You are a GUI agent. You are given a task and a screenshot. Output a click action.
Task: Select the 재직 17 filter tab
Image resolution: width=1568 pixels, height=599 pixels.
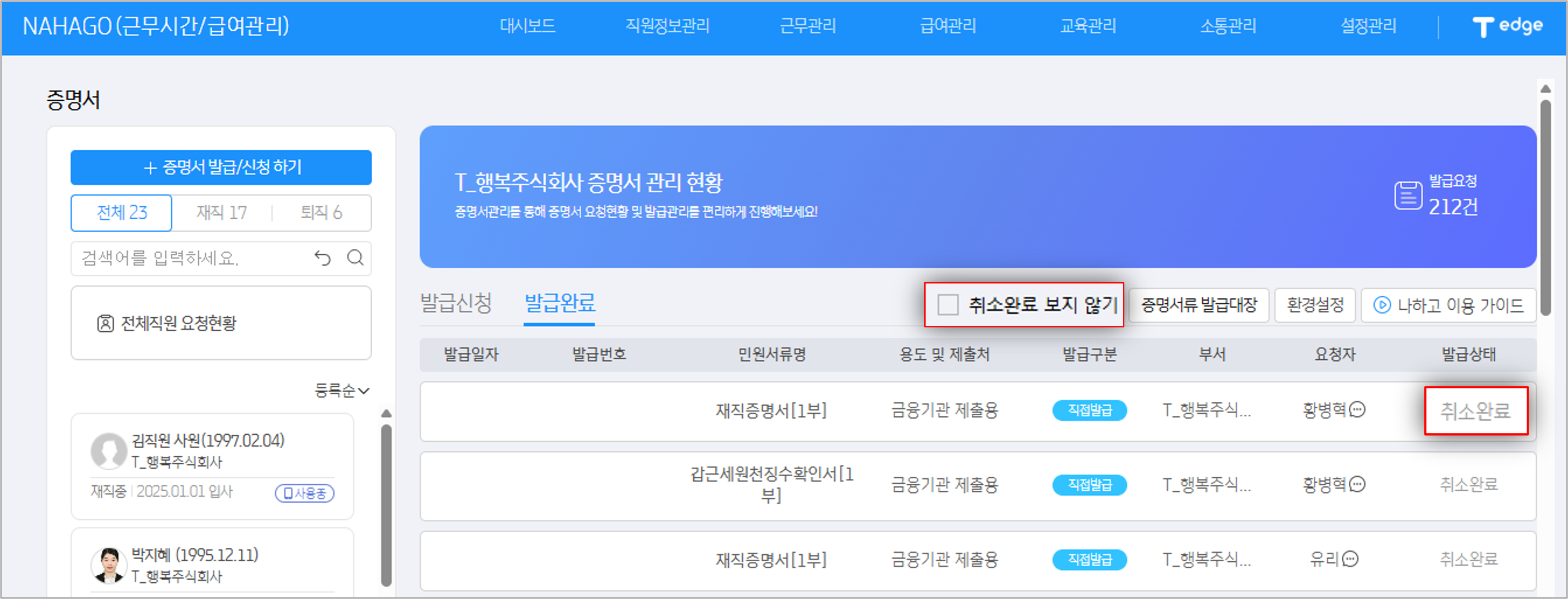221,213
